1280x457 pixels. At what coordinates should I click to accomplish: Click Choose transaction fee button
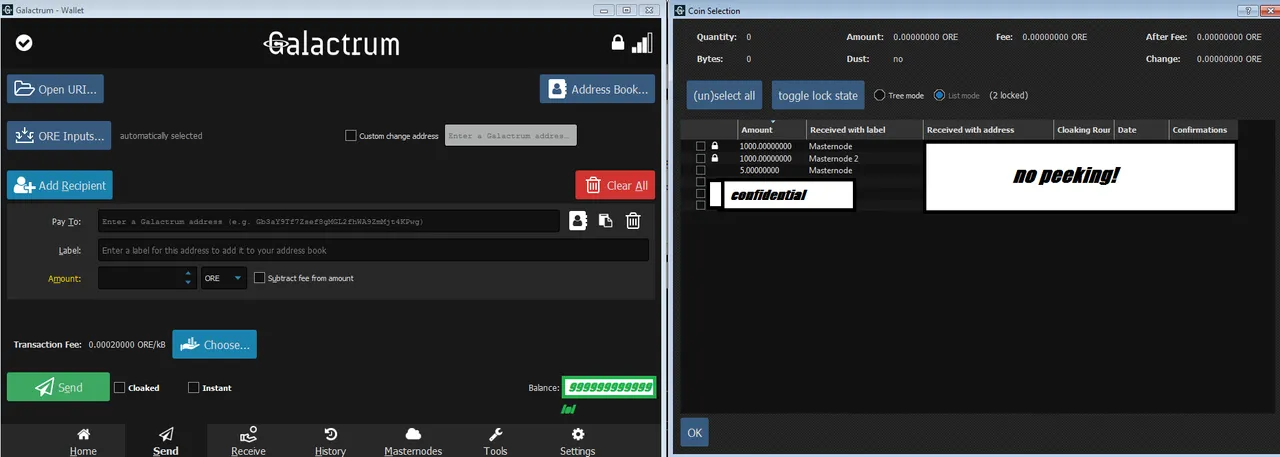coord(214,344)
